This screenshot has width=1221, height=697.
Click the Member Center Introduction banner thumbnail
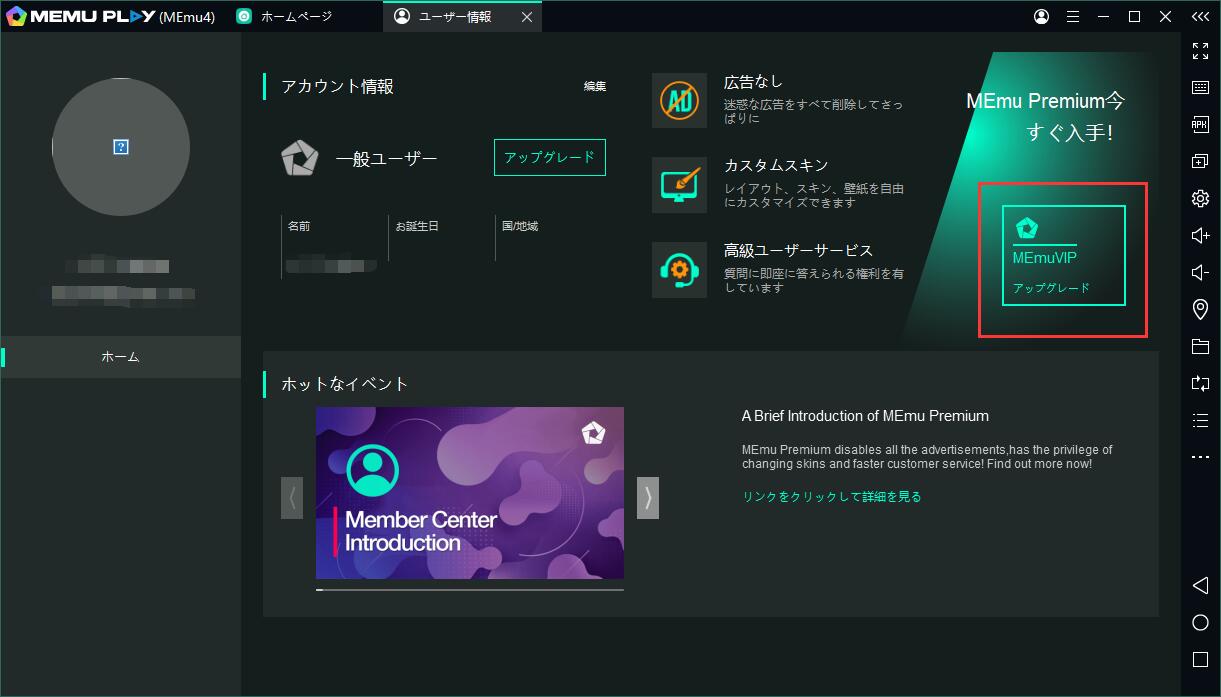(470, 493)
